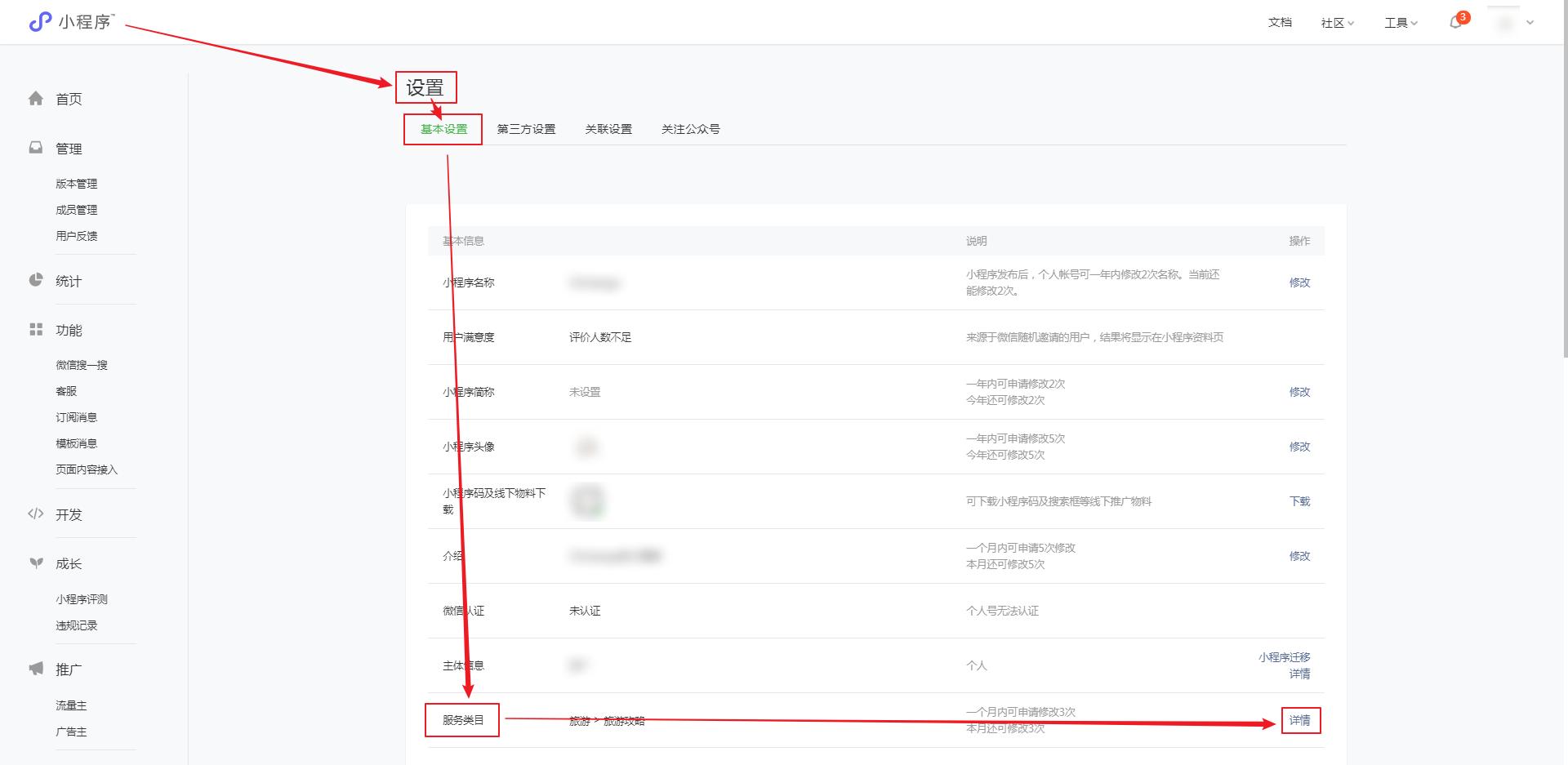Switch to the 第三方设置 tab
The width and height of the screenshot is (1568, 765).
pos(526,129)
